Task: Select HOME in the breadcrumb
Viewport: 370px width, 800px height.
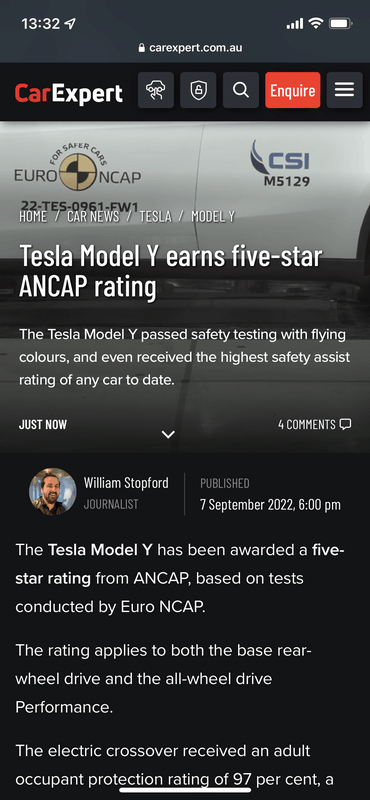Action: point(33,216)
